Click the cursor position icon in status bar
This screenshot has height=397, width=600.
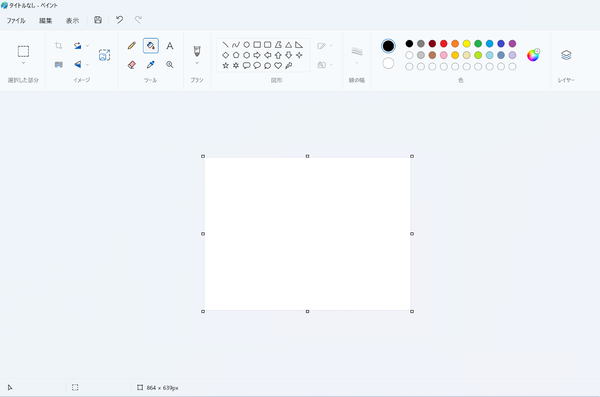[x=10, y=387]
